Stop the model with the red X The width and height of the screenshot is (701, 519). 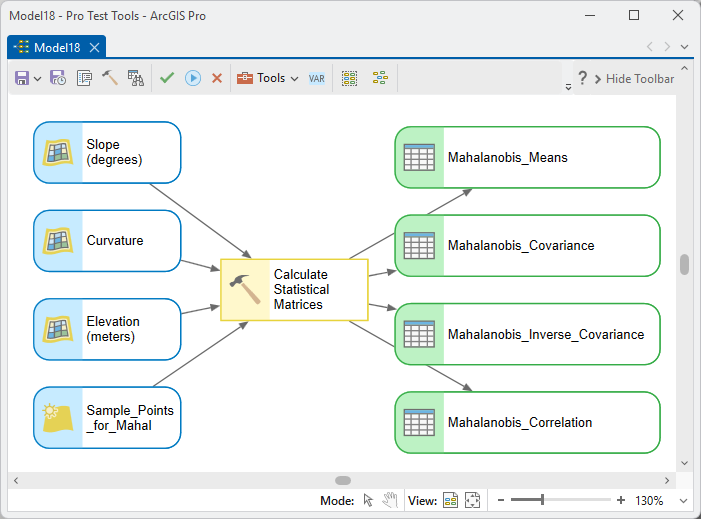tap(217, 78)
